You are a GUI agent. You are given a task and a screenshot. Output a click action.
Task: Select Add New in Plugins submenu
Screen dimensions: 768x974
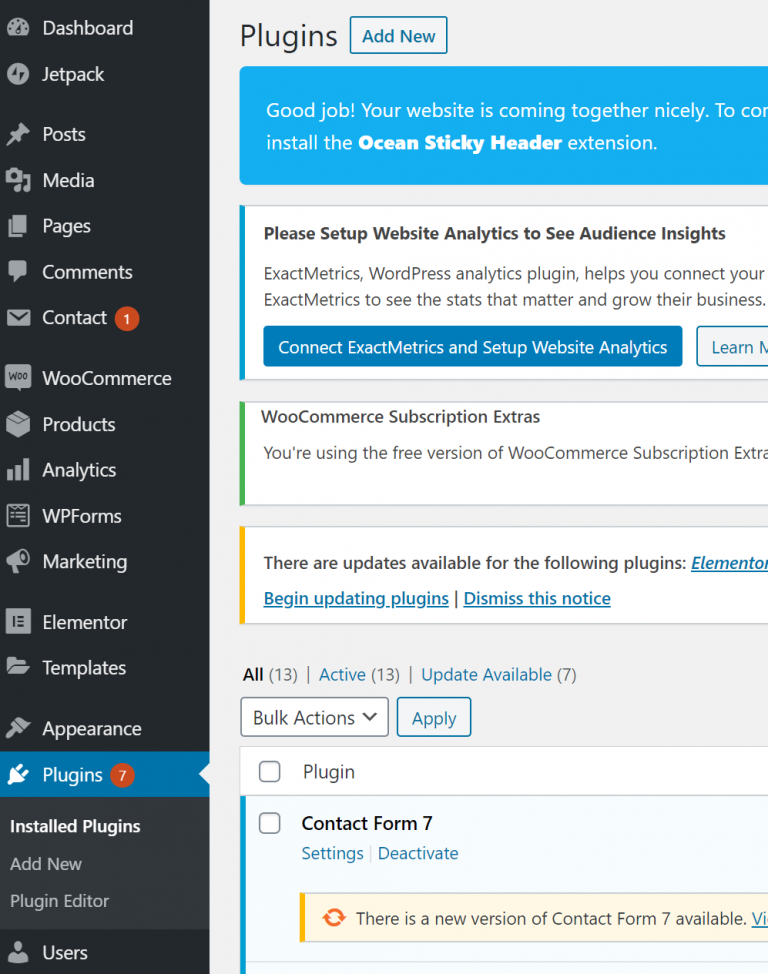[x=46, y=864]
